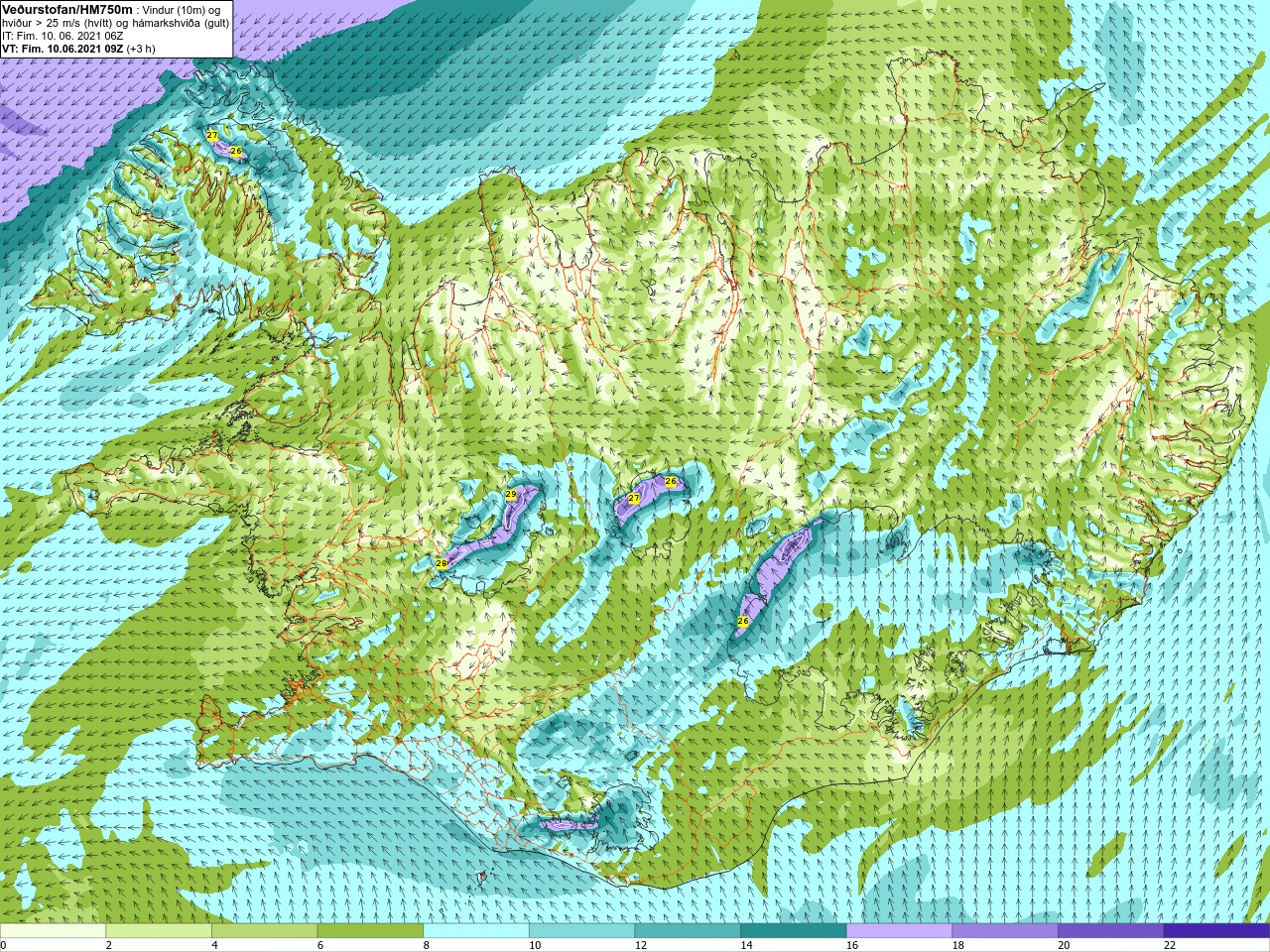Select the 4–6 m/s light green legend swatch
The image size is (1270, 952).
[x=264, y=931]
